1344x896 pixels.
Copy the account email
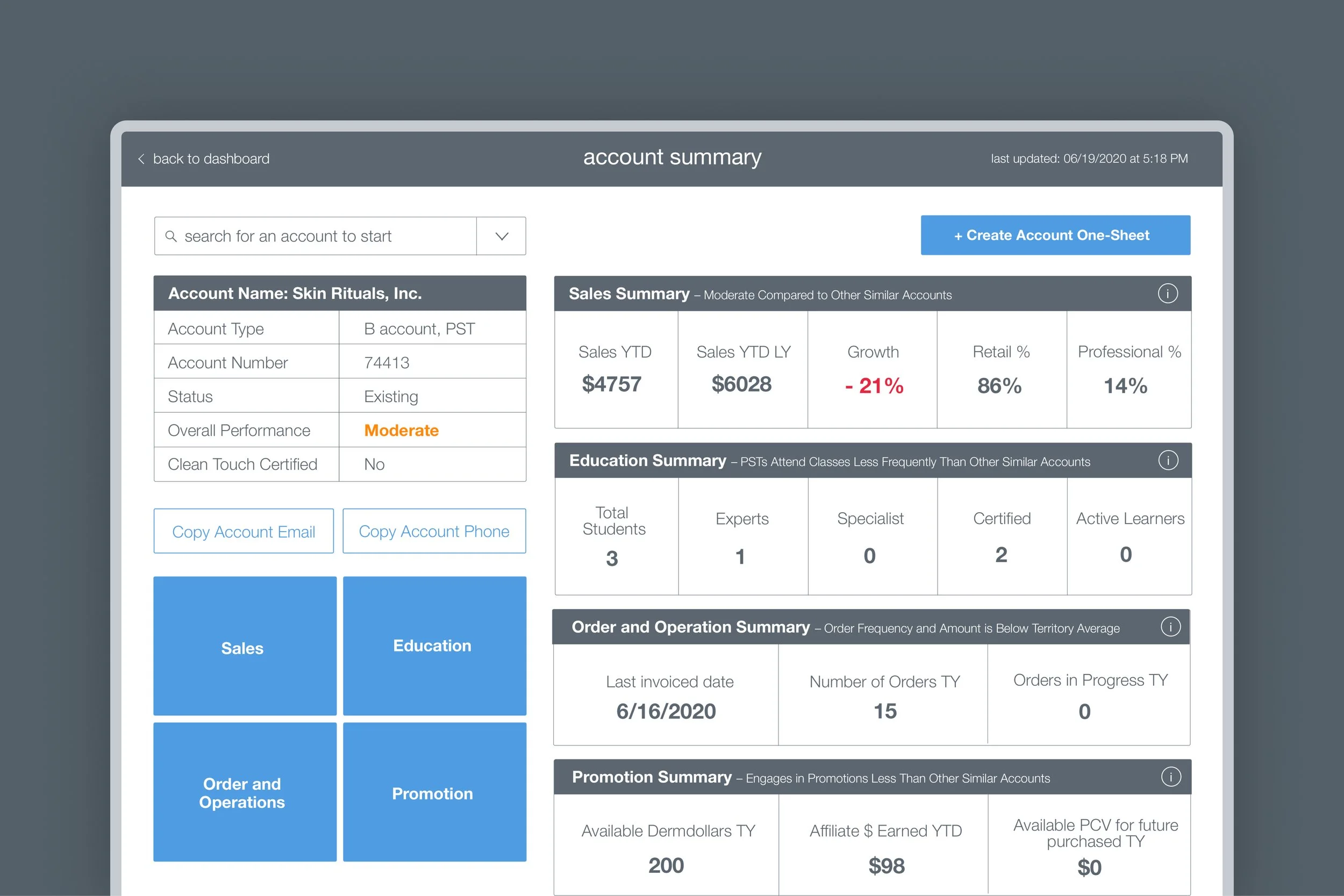pos(244,531)
